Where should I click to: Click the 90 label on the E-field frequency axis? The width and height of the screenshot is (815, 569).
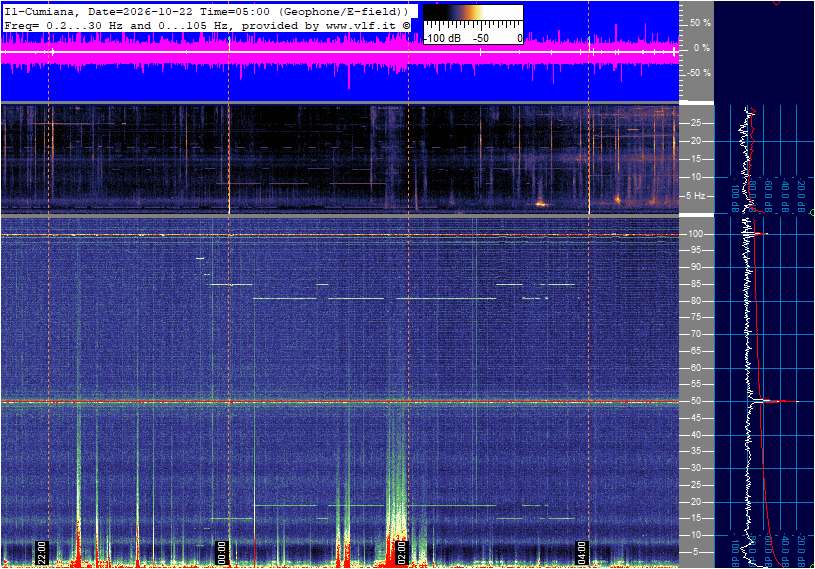(695, 267)
